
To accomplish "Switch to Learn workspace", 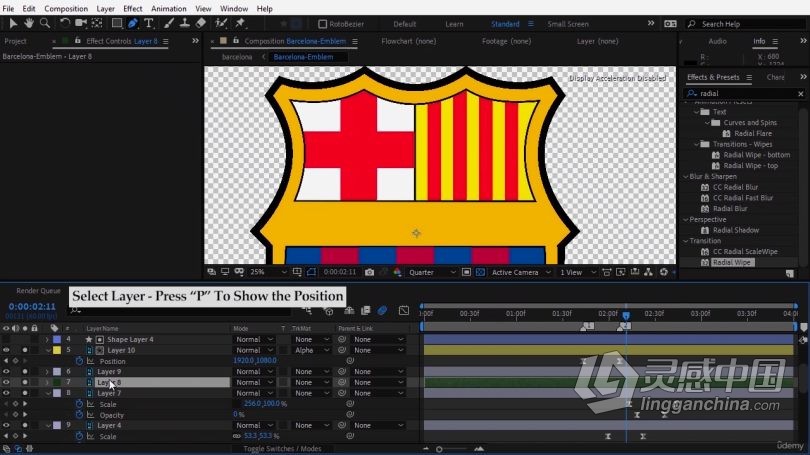I will tap(454, 24).
